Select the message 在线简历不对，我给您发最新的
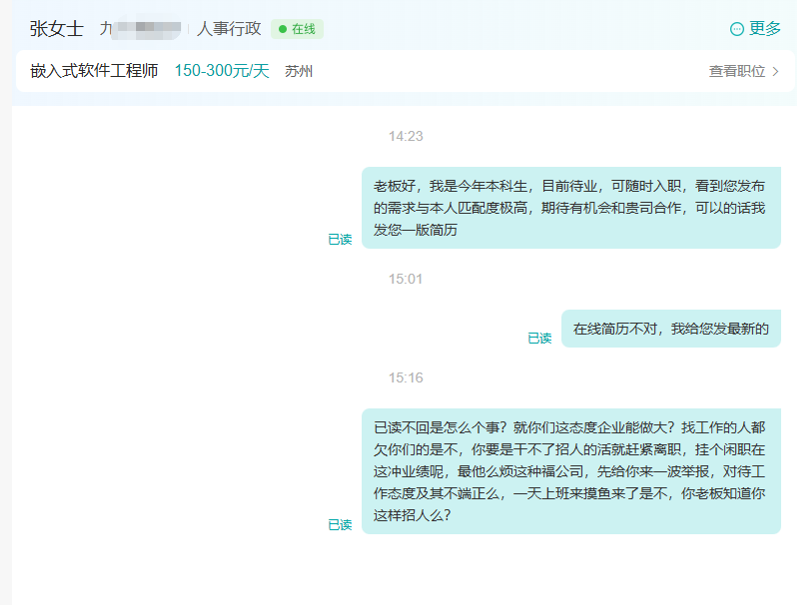 (671, 329)
